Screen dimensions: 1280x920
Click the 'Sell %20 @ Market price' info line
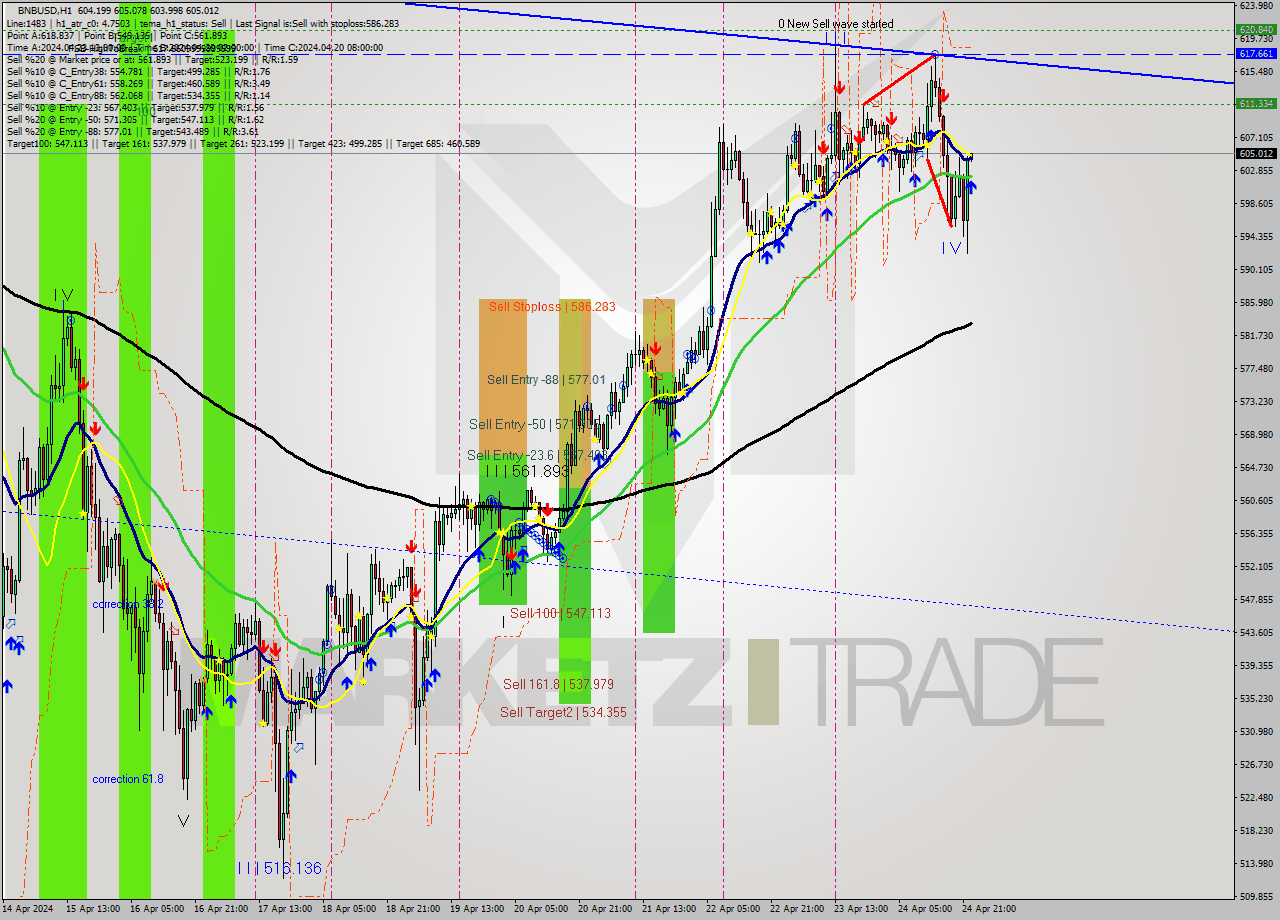coord(152,59)
